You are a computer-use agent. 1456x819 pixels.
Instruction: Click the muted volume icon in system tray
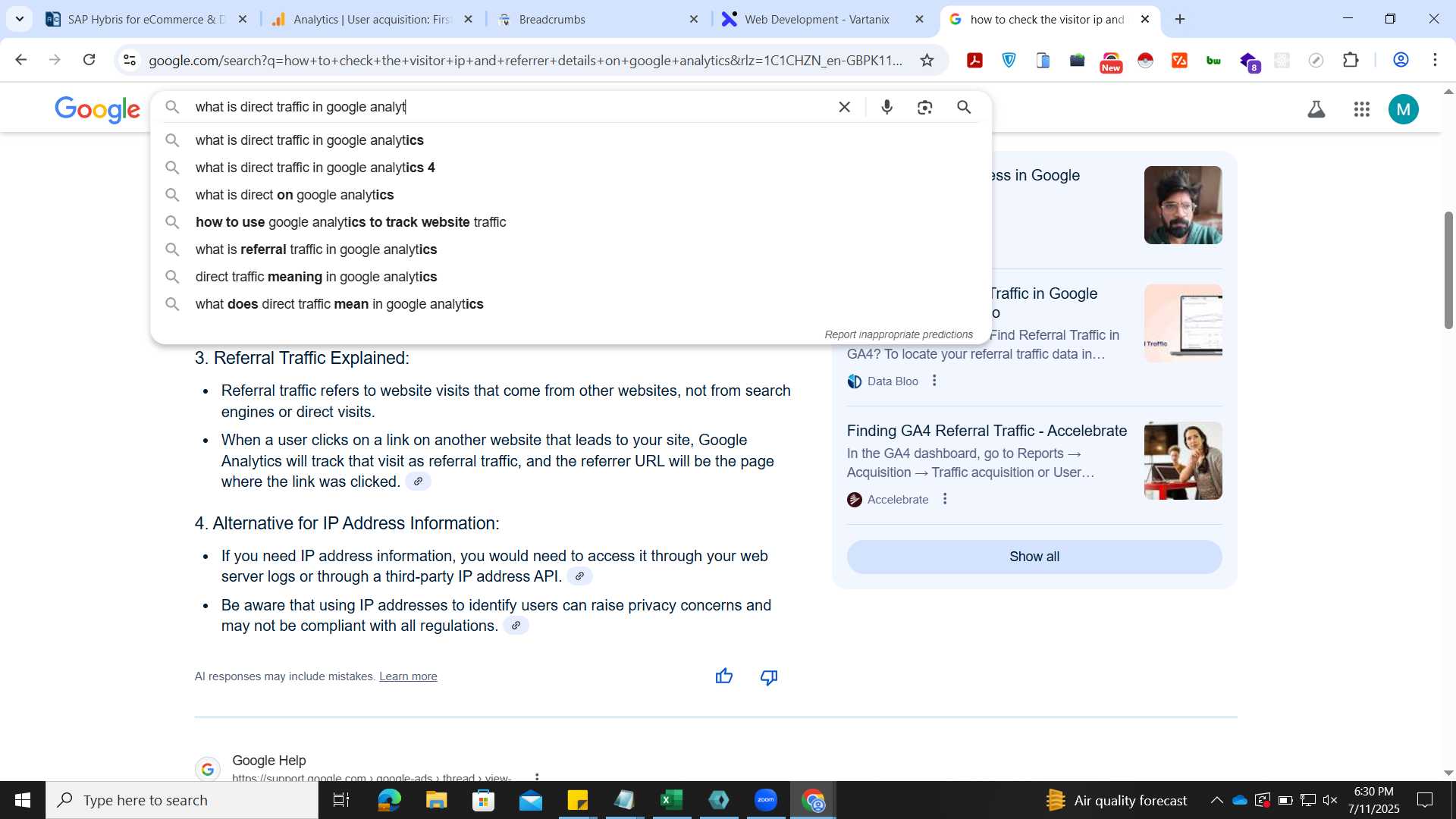1330,800
